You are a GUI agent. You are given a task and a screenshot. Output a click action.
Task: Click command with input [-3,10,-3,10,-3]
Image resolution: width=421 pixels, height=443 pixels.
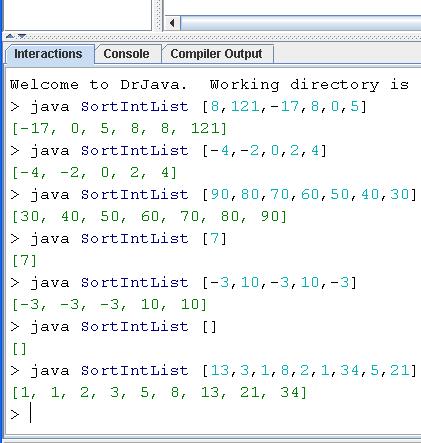coord(183,283)
